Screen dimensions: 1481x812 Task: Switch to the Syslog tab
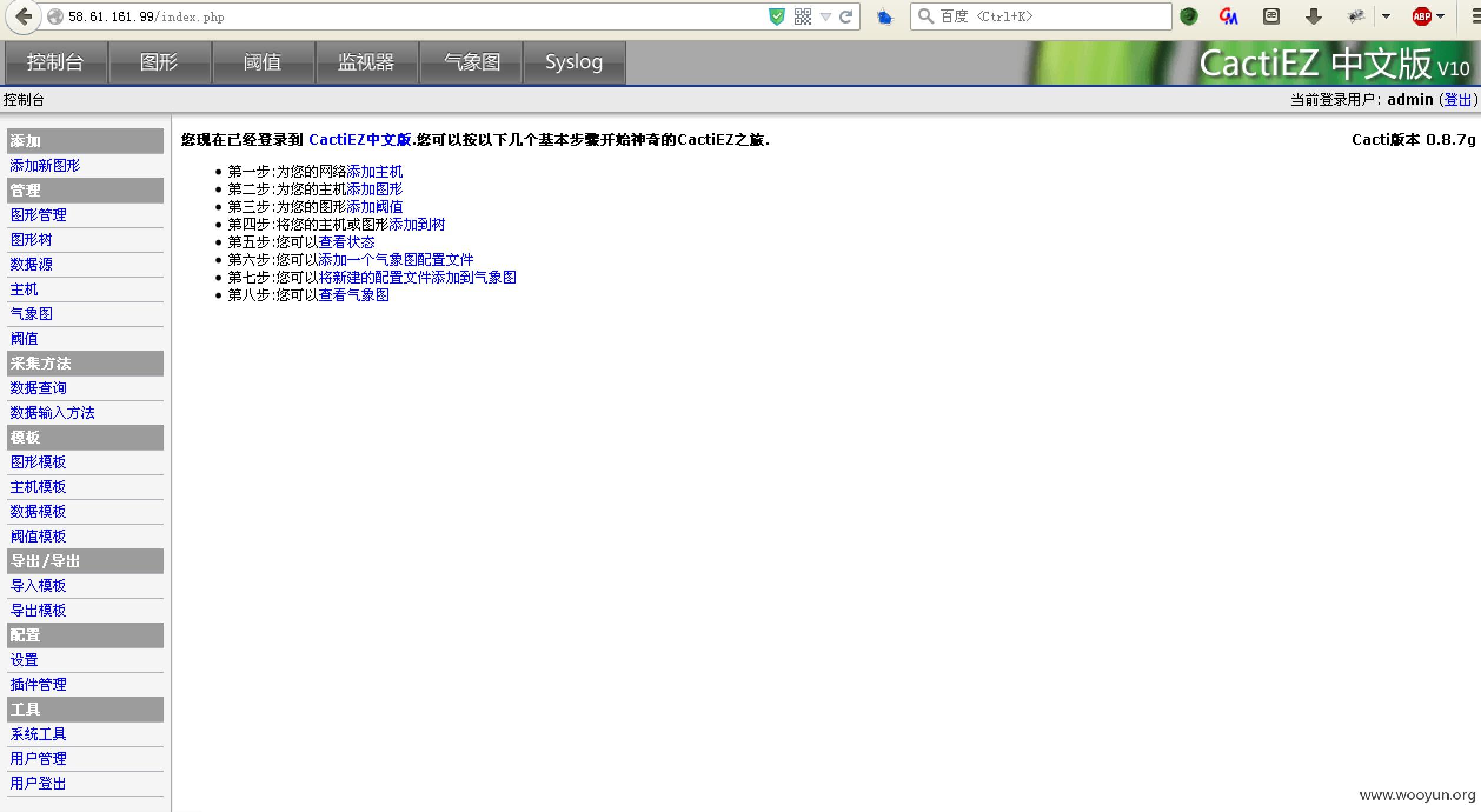(x=574, y=62)
